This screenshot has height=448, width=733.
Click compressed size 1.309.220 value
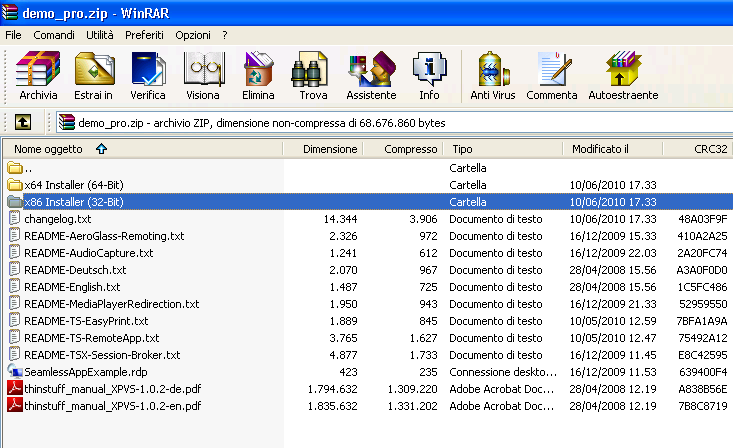tap(412, 389)
